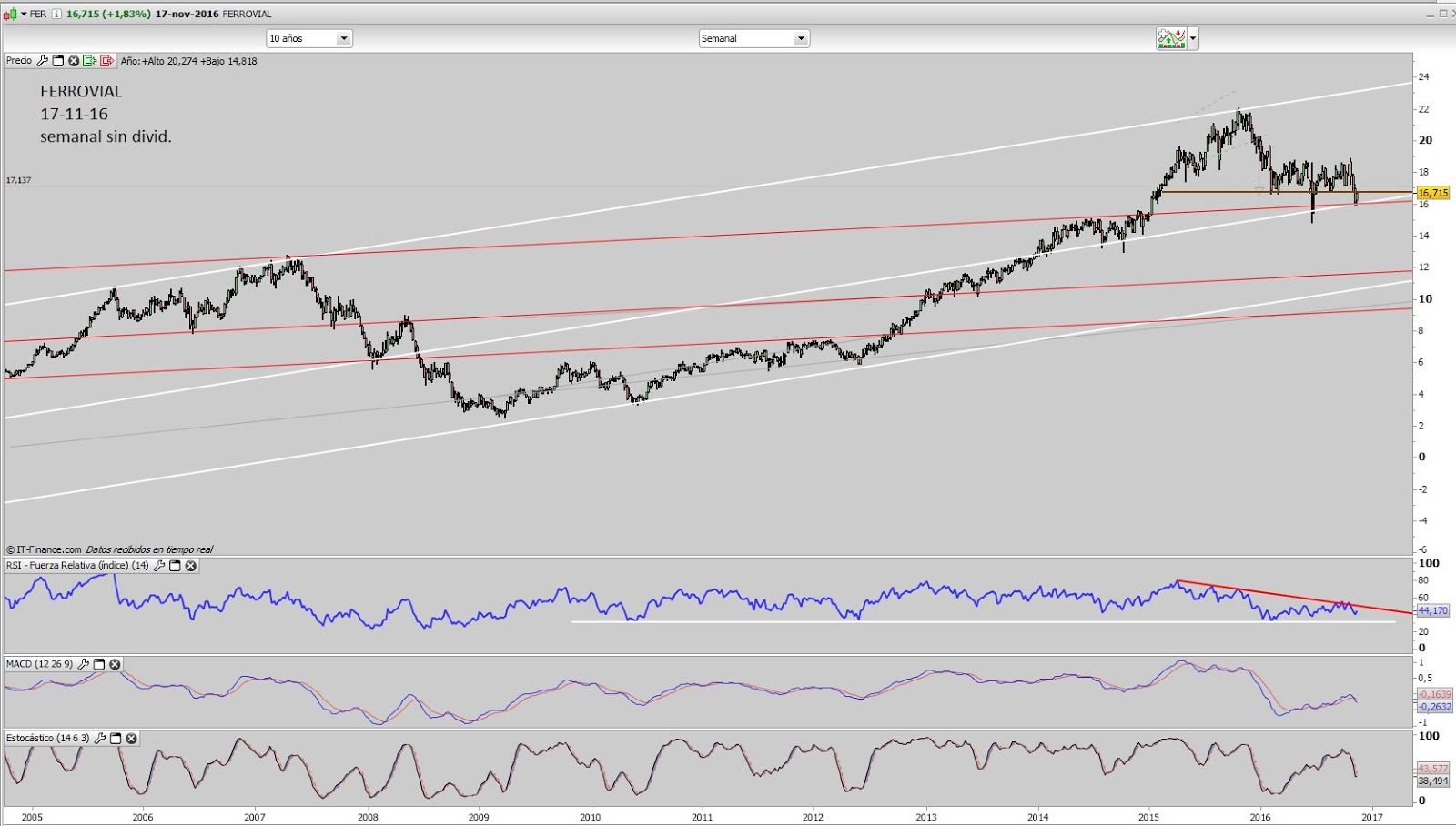
Task: Remove the Estocástico indicator panel
Action: (x=132, y=739)
